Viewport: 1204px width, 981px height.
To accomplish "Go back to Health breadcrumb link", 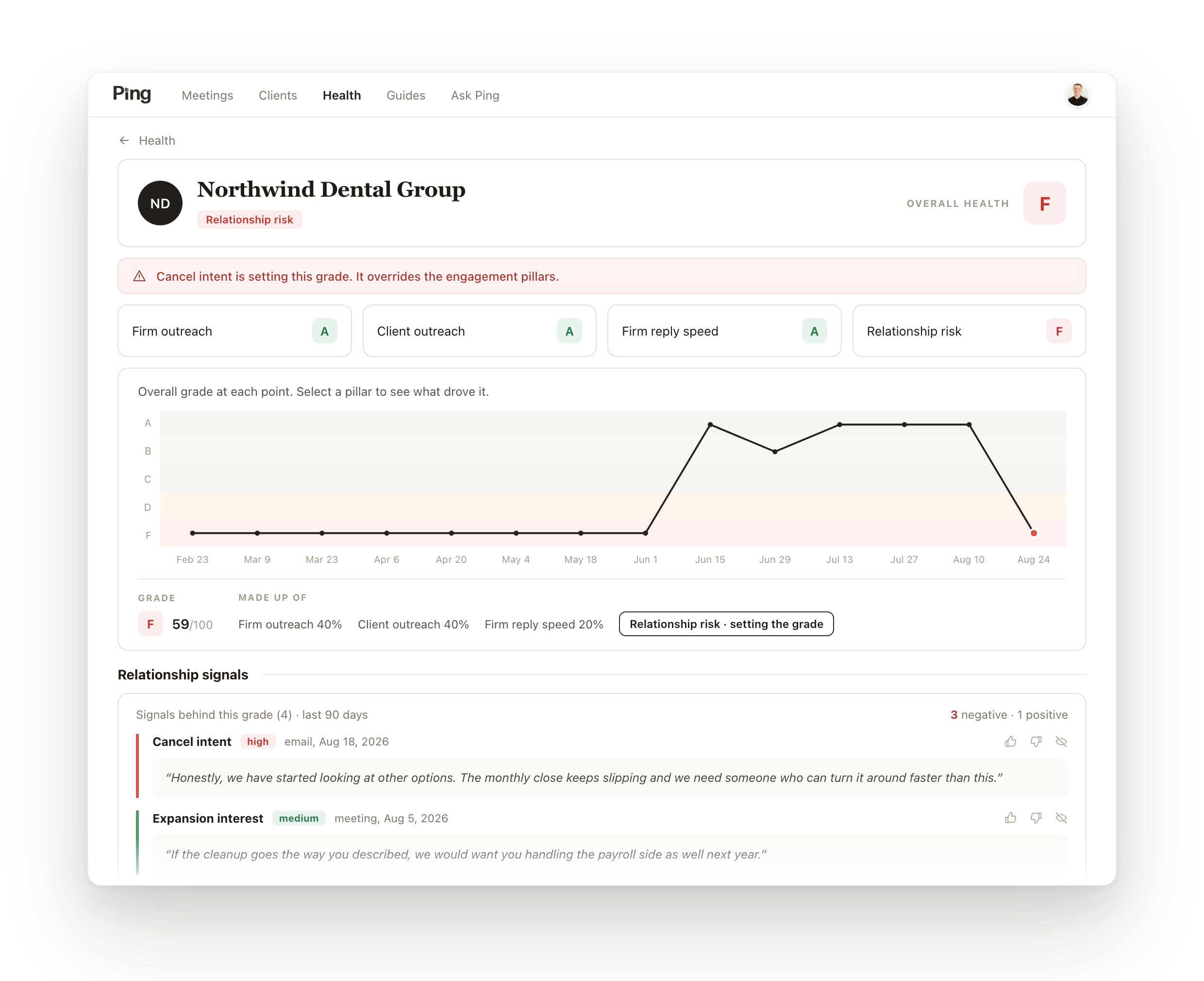I will pos(157,141).
